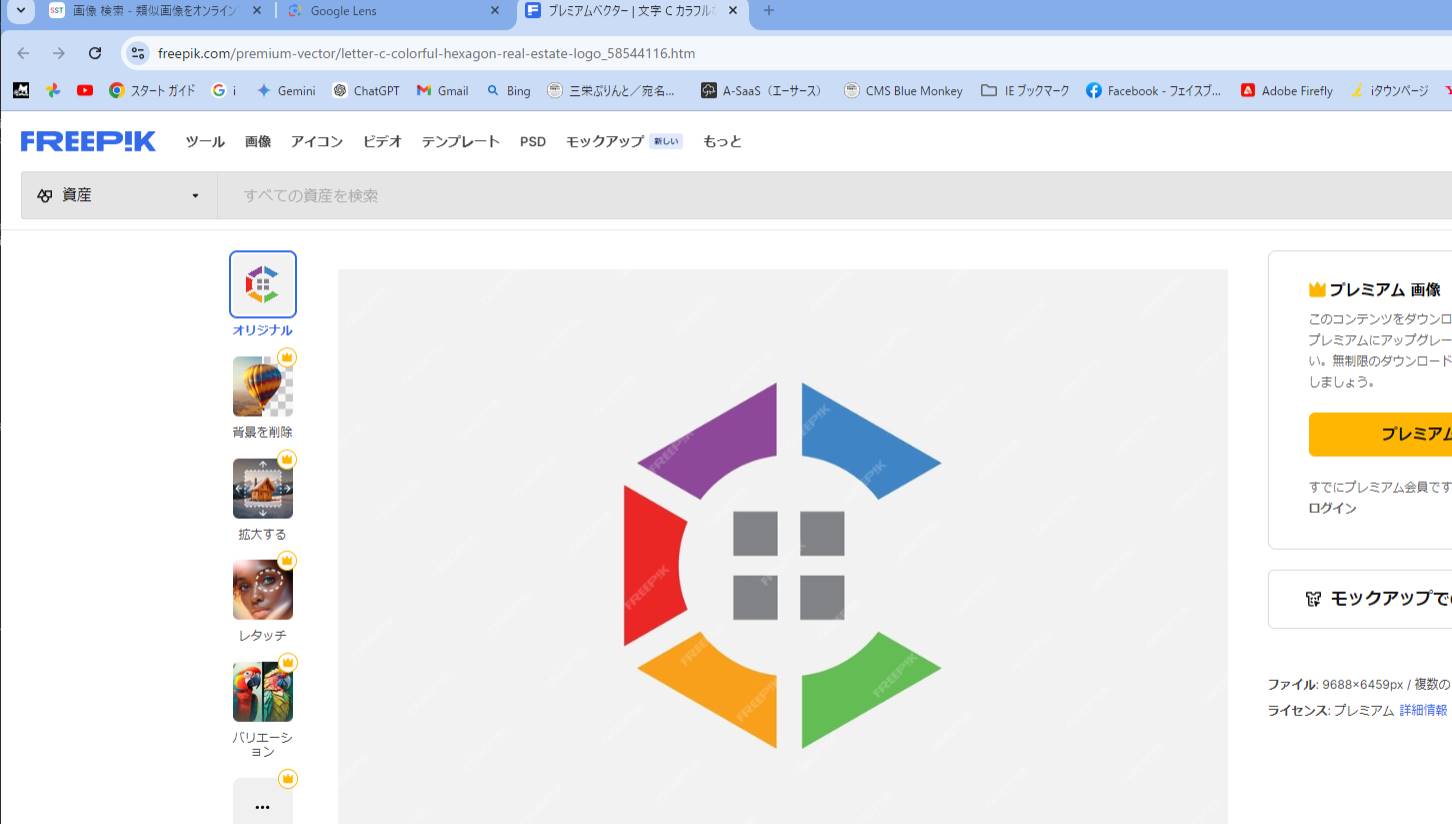Open the Facebook bookmark
The width and height of the screenshot is (1452, 824).
point(1153,90)
